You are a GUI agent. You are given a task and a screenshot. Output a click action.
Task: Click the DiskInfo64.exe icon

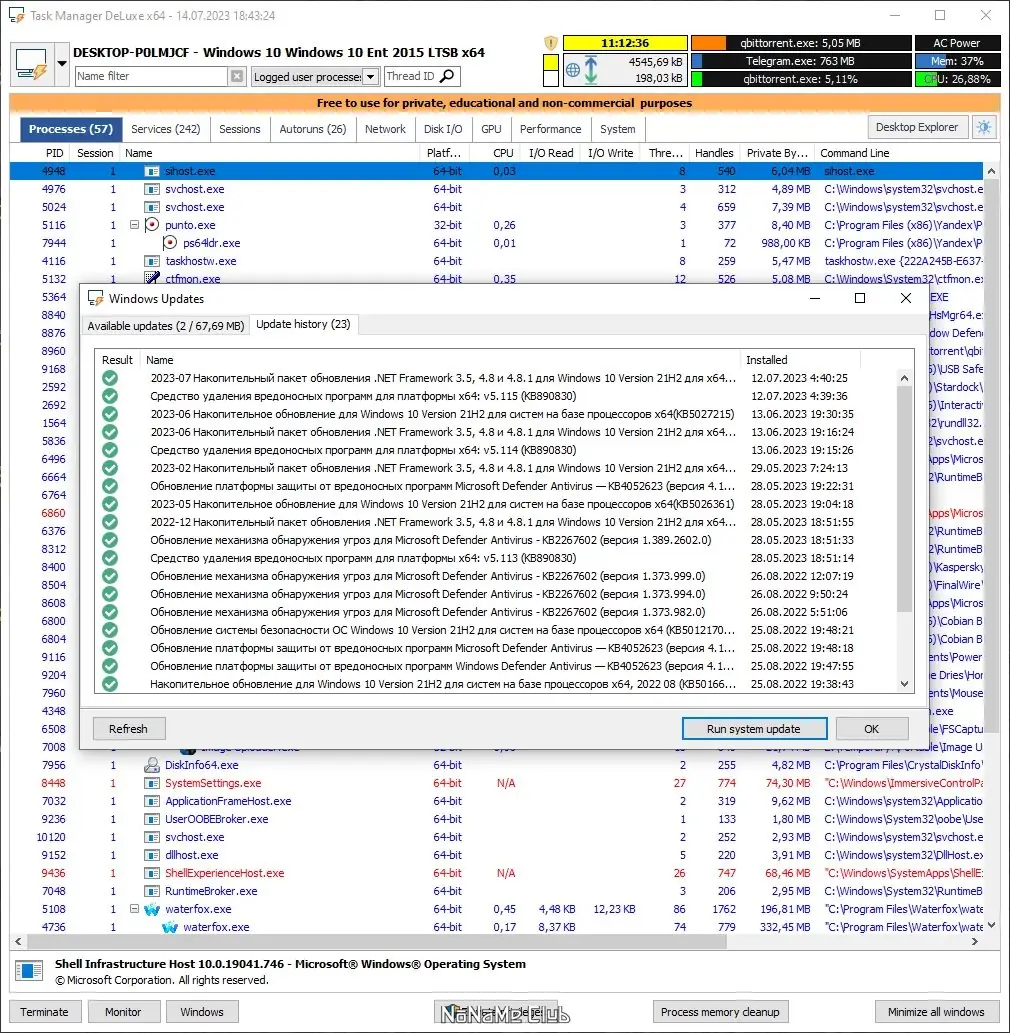click(x=152, y=765)
